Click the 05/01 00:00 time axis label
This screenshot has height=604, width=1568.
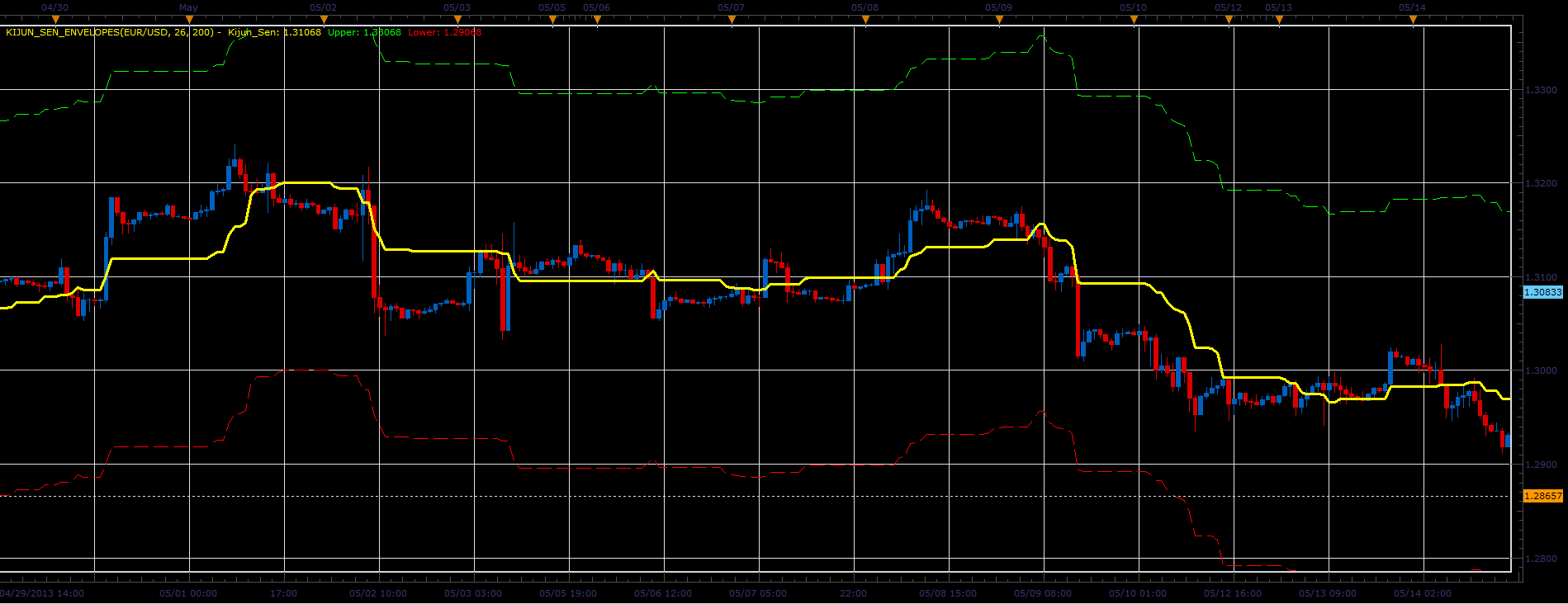[x=188, y=593]
